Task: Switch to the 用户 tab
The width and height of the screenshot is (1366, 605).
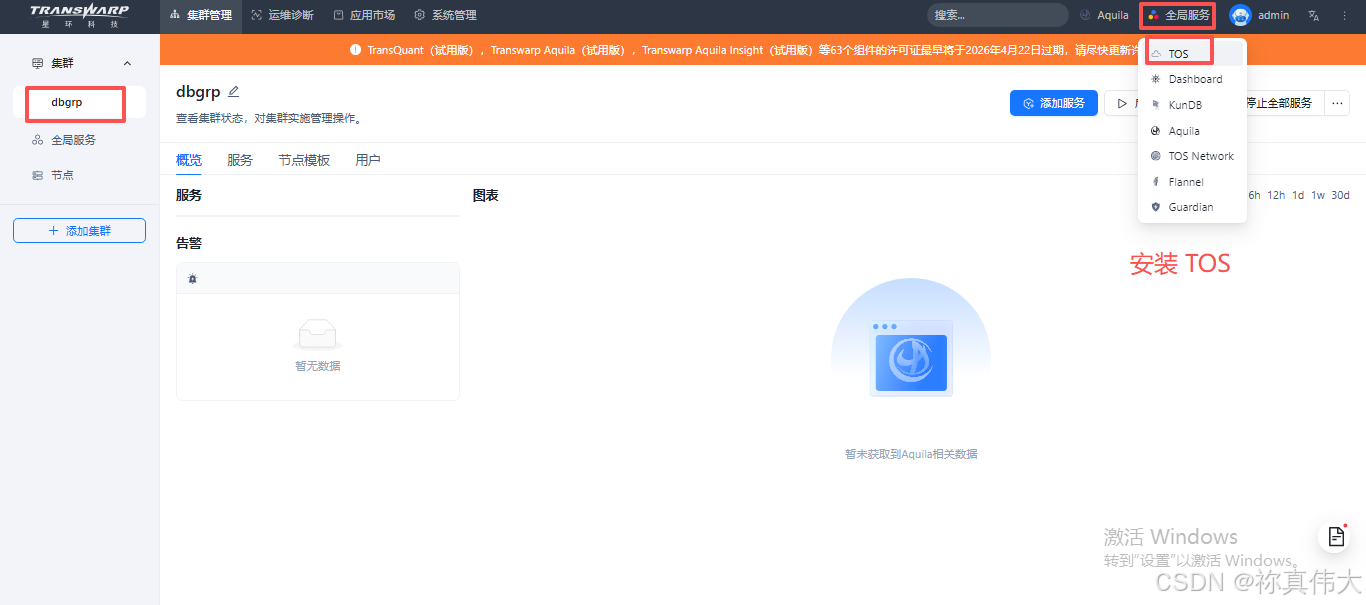Action: 368,160
